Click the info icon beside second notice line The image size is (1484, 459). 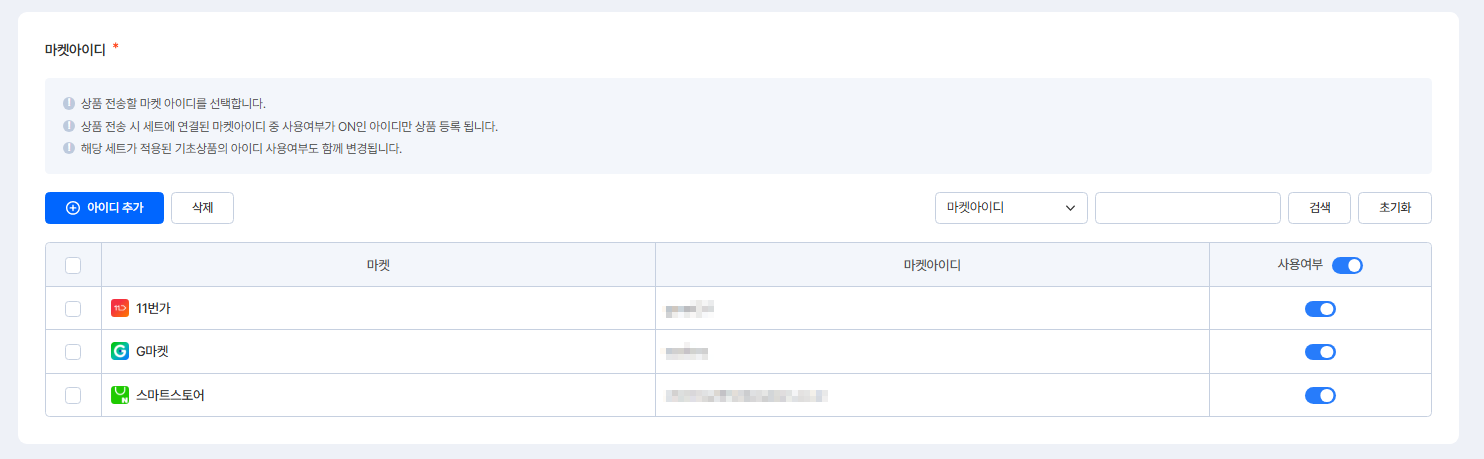(x=69, y=126)
